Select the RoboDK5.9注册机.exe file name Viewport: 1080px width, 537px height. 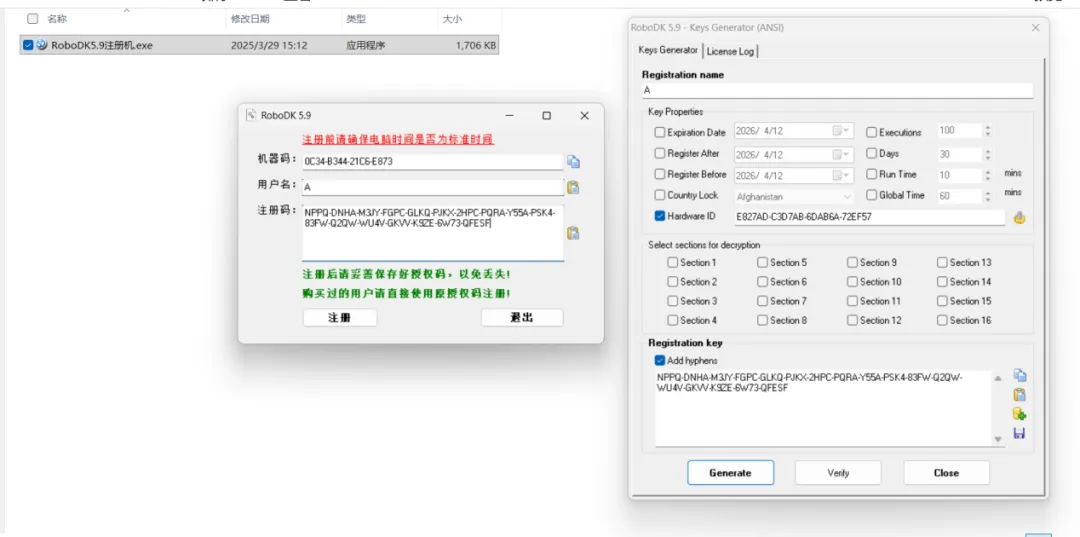102,46
